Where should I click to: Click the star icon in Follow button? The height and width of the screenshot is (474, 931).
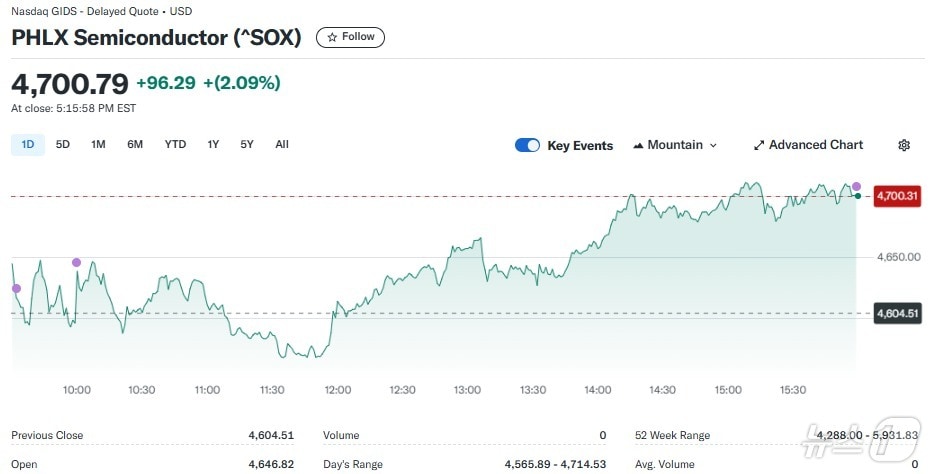(x=332, y=37)
